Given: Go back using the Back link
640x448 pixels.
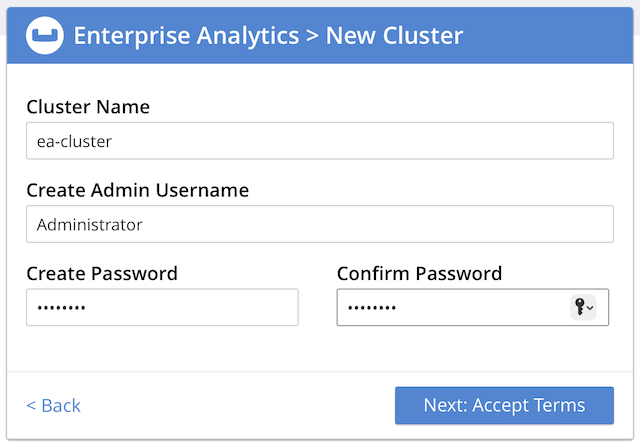Looking at the screenshot, I should [x=54, y=405].
